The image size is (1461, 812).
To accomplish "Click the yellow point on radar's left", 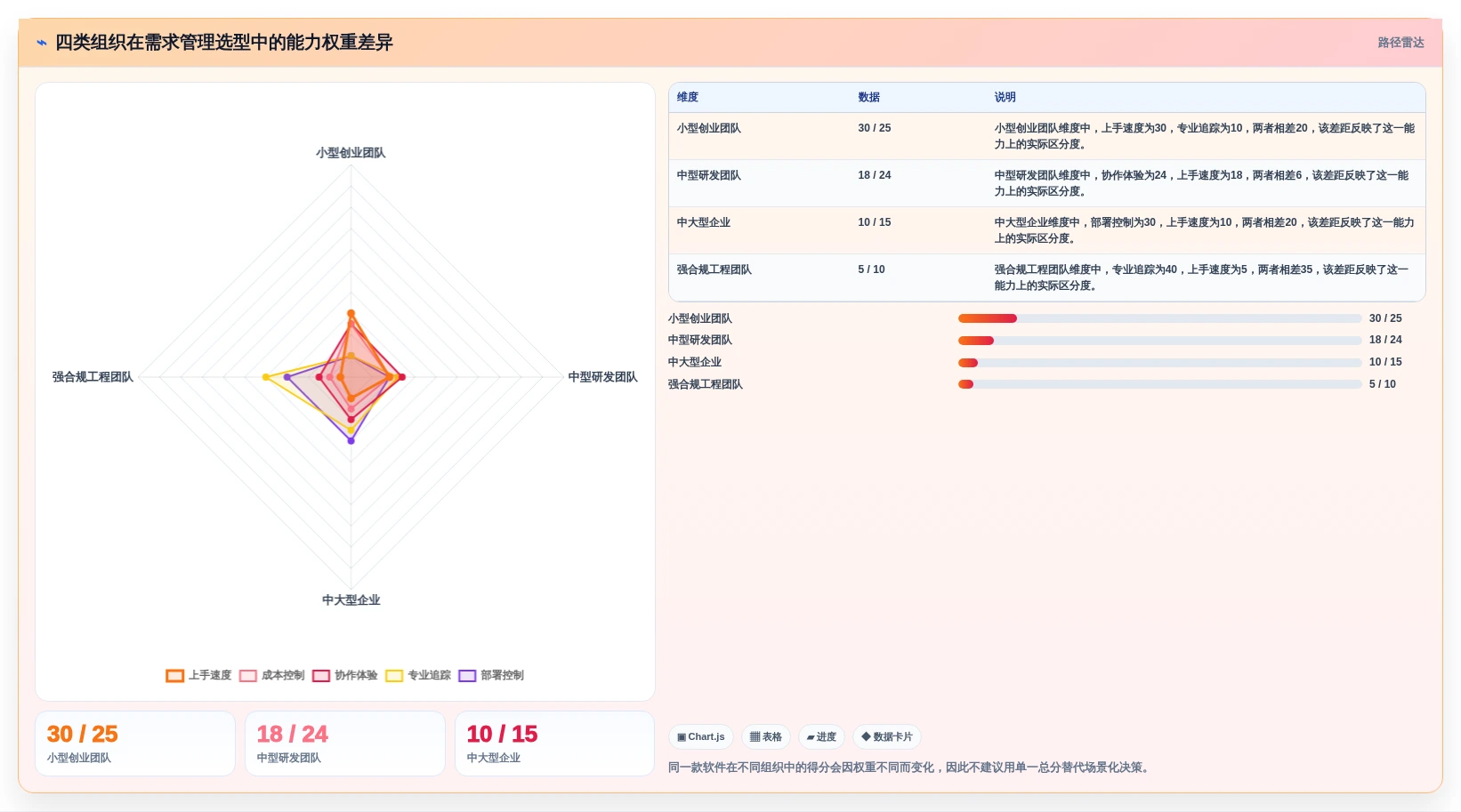I will 266,377.
